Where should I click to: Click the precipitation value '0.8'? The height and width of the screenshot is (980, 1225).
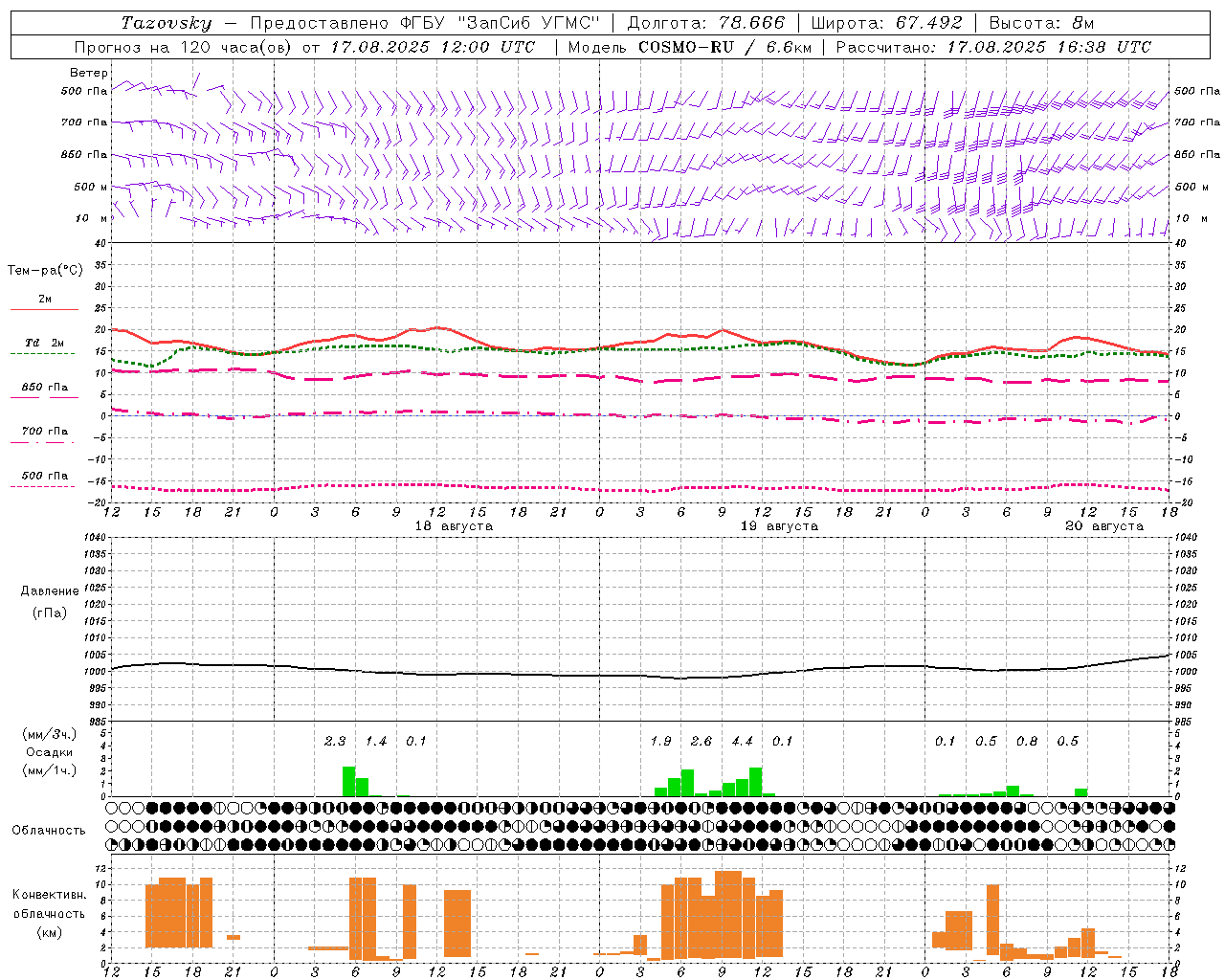(x=1027, y=742)
